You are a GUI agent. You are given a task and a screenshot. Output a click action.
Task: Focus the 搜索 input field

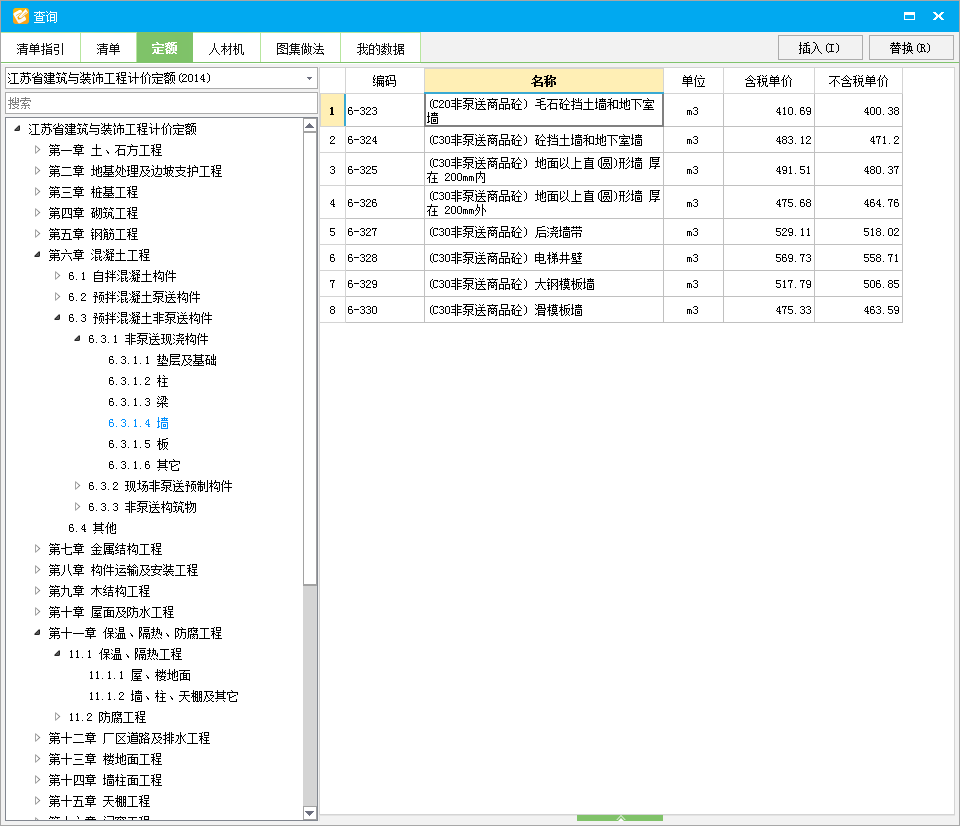(161, 103)
